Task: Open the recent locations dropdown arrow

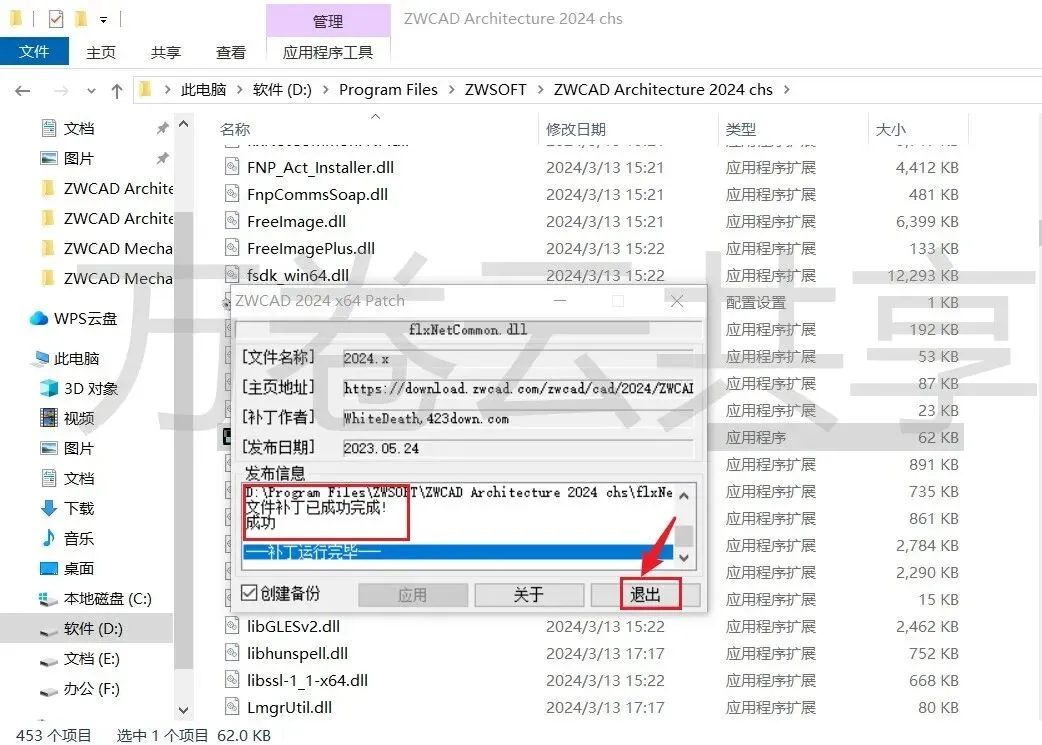Action: coord(92,91)
